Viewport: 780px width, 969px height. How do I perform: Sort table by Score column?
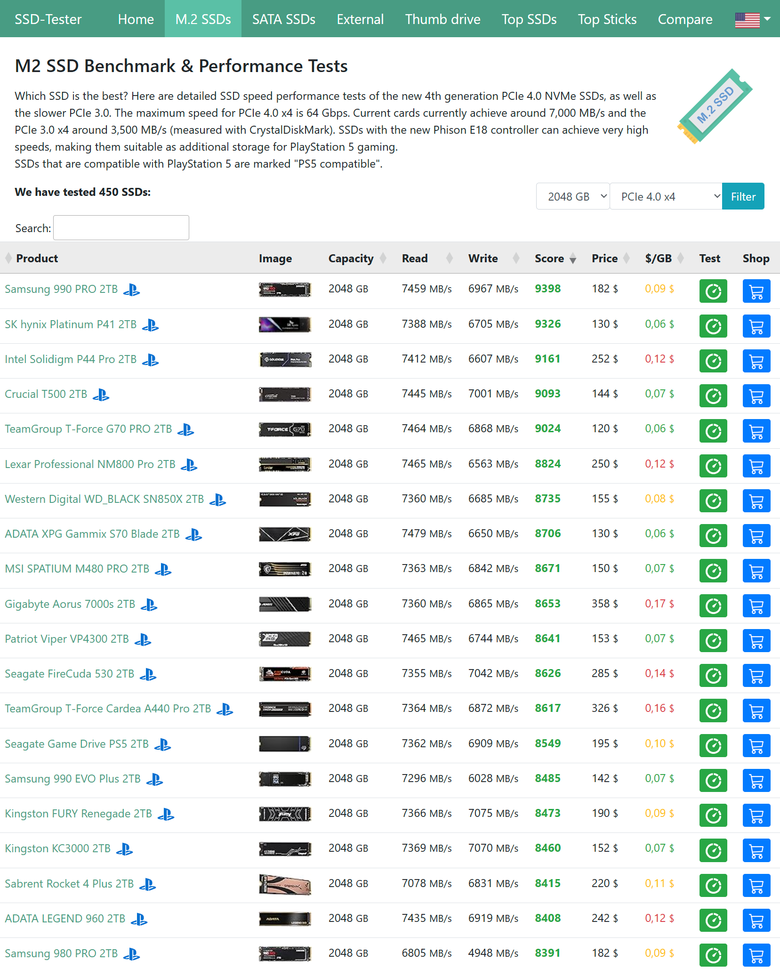(x=554, y=258)
